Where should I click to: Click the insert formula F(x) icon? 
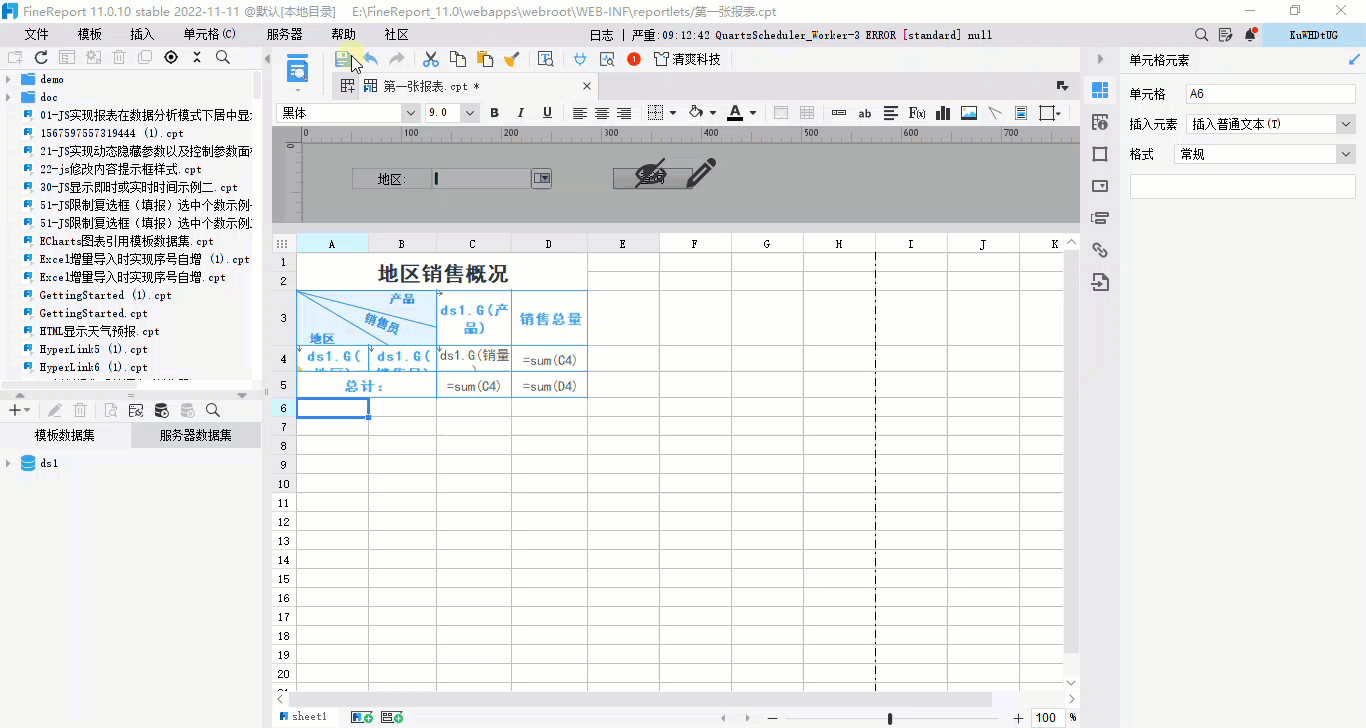pos(917,113)
